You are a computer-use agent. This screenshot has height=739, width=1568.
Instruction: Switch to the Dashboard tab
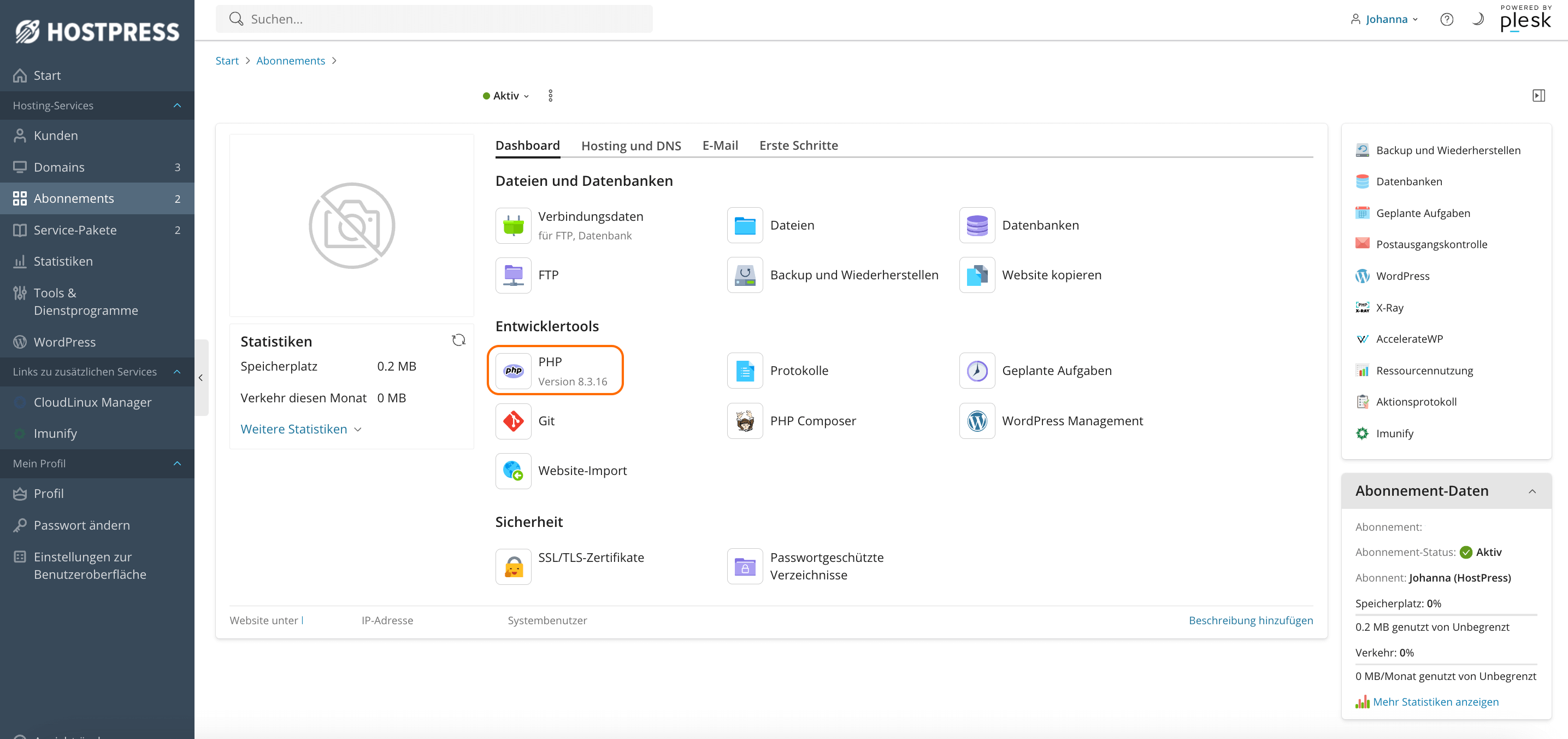527,145
